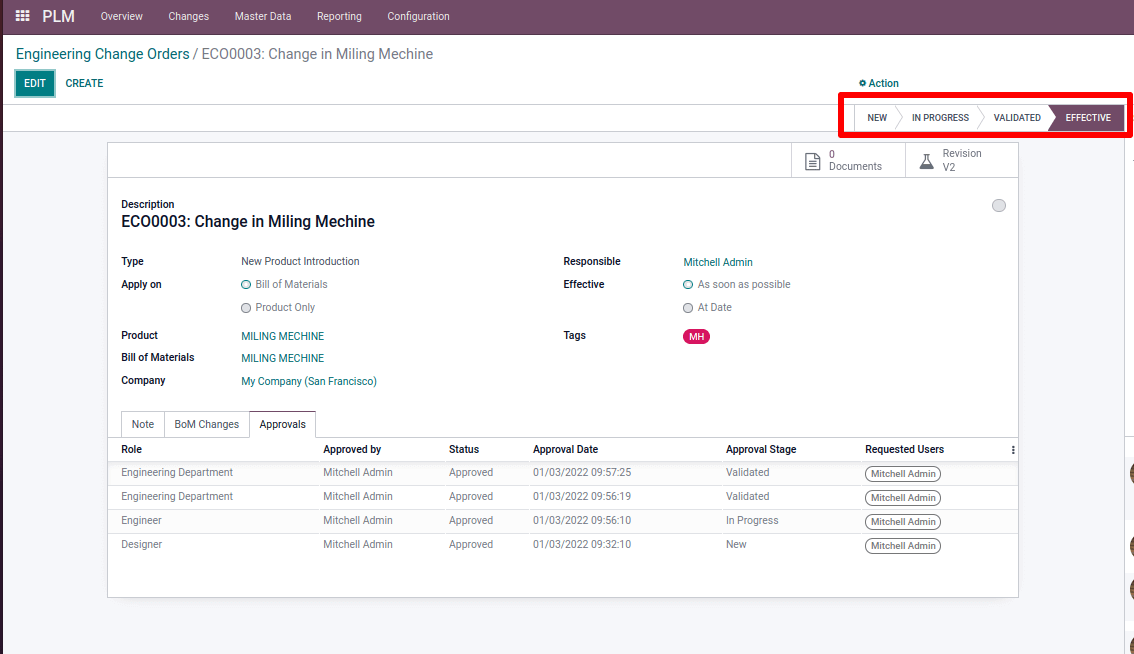Image resolution: width=1134 pixels, height=654 pixels.
Task: Open the Approvals table column options icon
Action: click(x=1012, y=450)
